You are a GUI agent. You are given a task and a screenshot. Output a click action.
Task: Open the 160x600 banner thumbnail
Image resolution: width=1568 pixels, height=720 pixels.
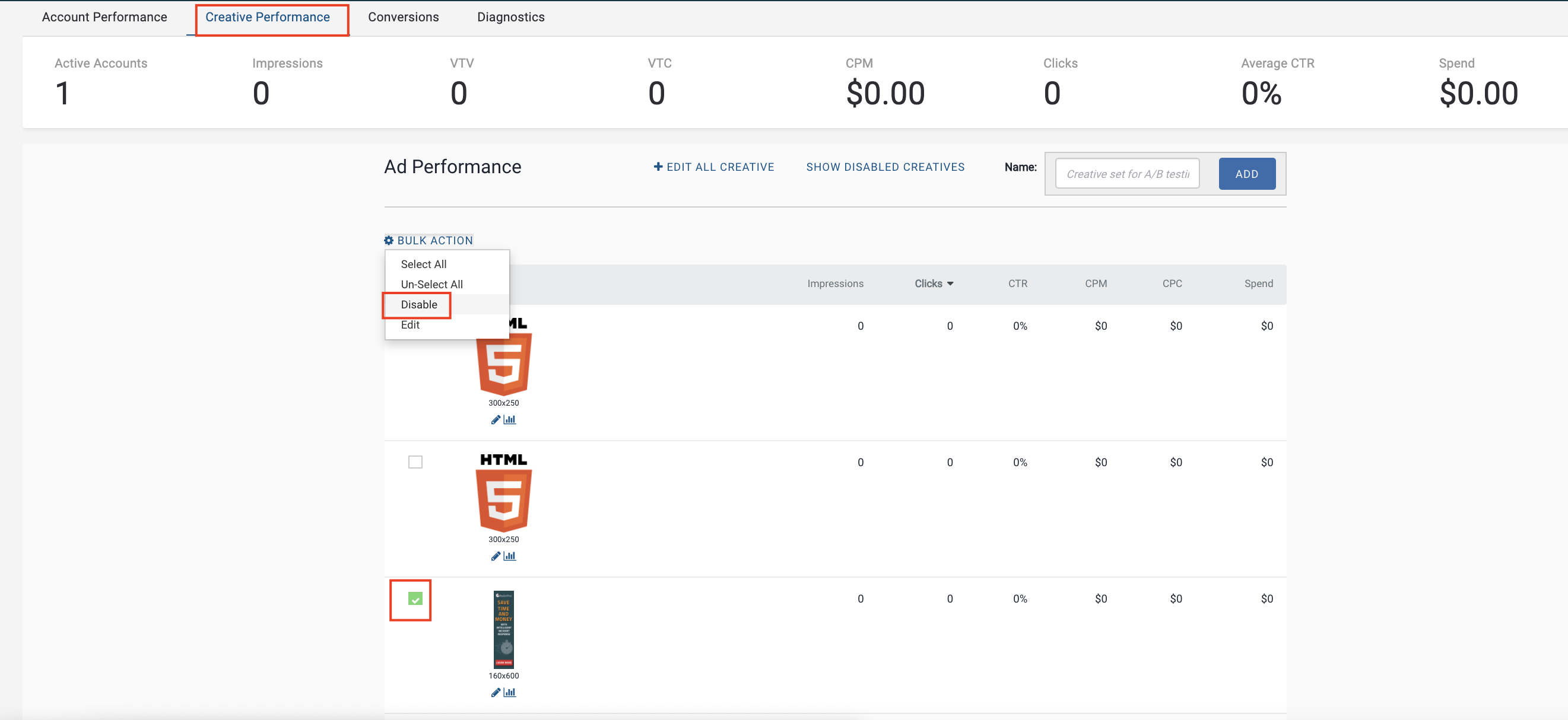click(503, 629)
